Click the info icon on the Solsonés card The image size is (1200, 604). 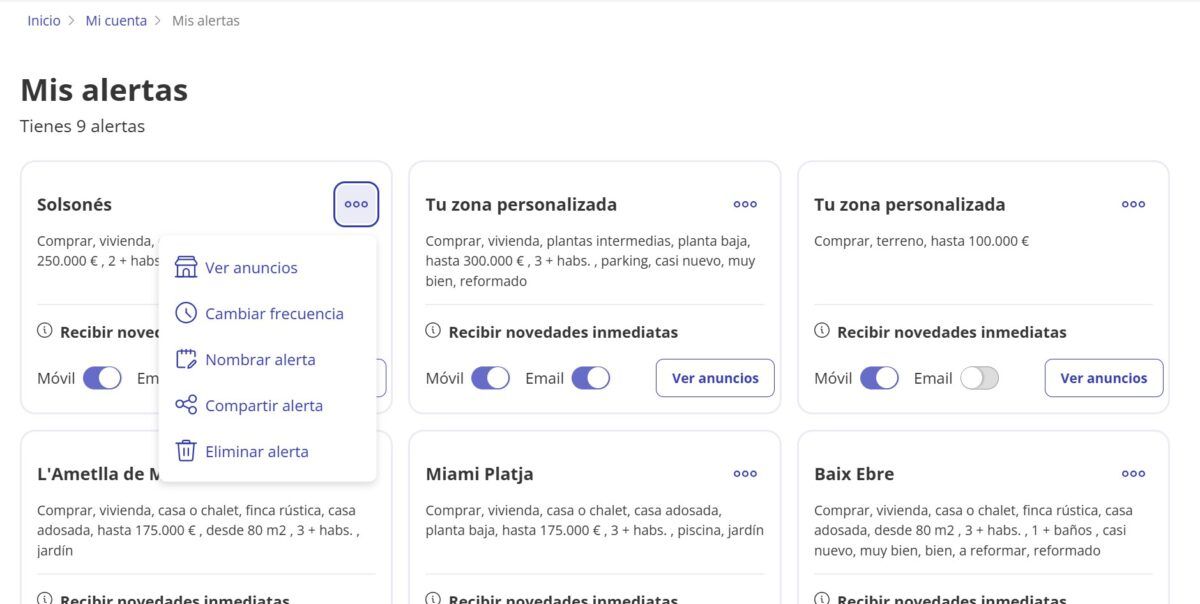point(43,331)
